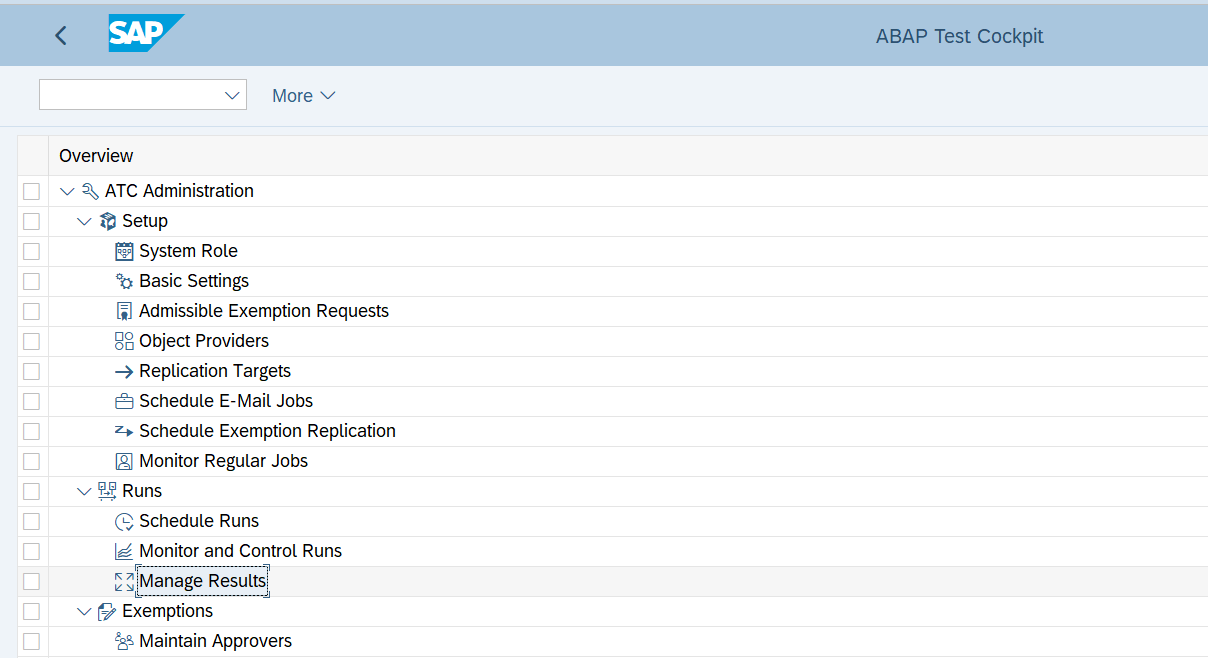Viewport: 1208px width, 658px height.
Task: Collapse the ATC Administration tree node
Action: (x=67, y=191)
